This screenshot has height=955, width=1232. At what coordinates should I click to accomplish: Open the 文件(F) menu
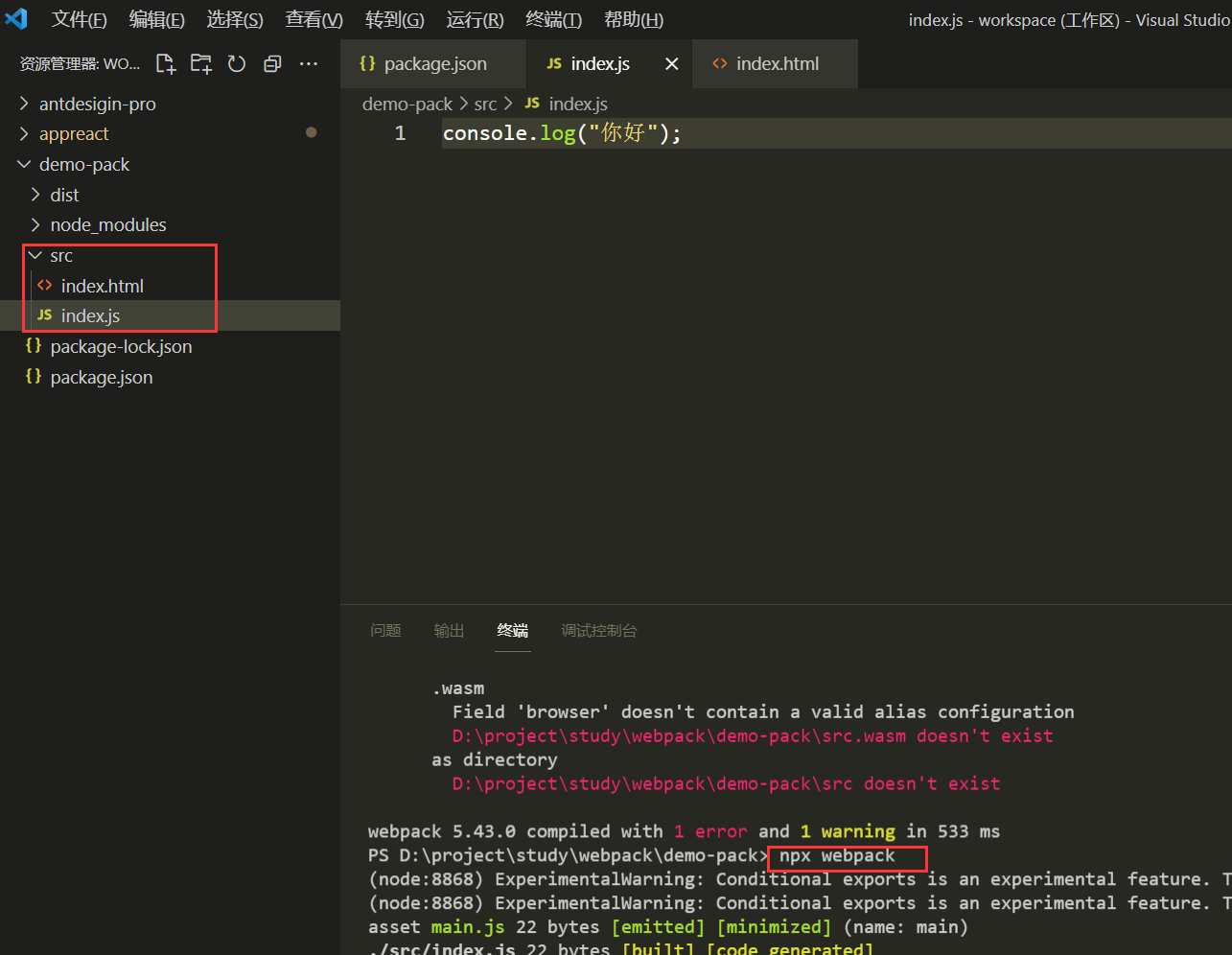[80, 19]
